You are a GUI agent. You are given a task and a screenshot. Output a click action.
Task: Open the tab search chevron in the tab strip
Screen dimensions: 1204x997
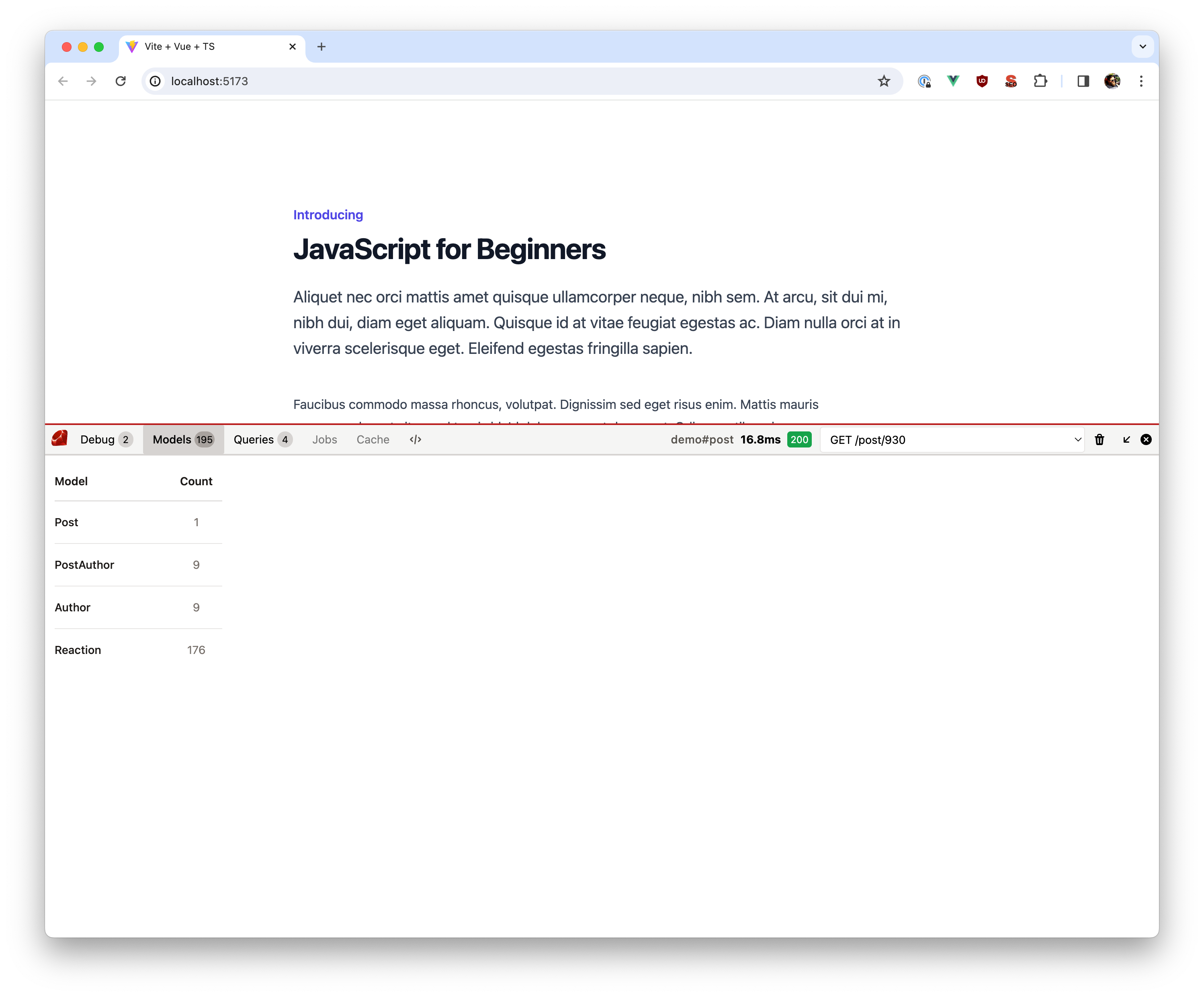click(x=1143, y=47)
